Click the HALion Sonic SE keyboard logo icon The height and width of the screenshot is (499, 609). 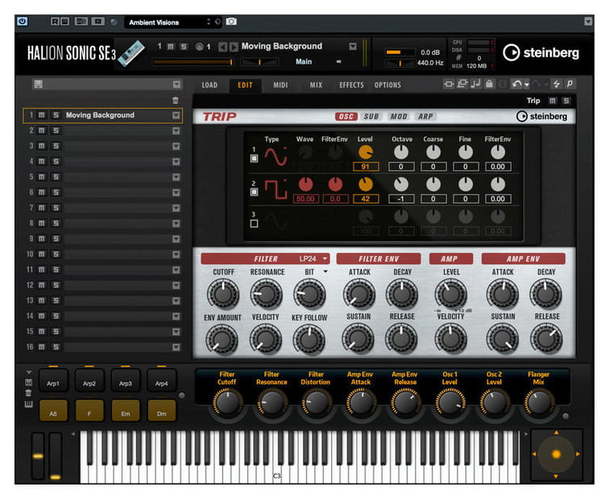click(131, 53)
